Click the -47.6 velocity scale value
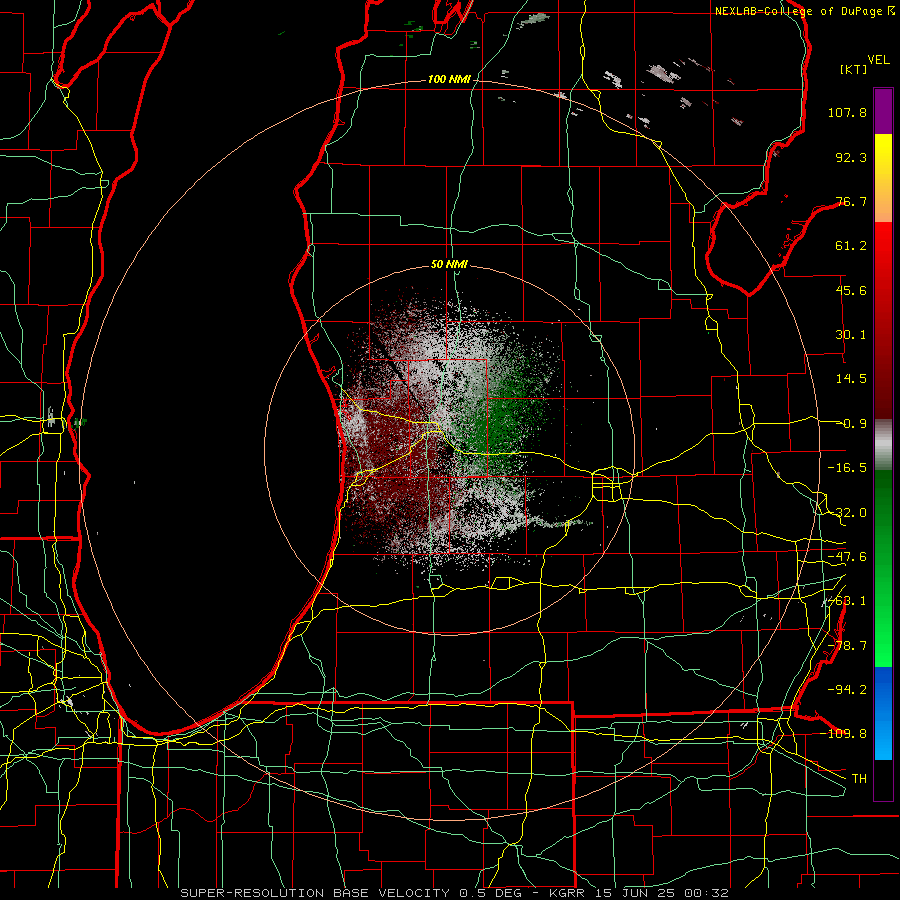This screenshot has height=900, width=900. pos(847,557)
